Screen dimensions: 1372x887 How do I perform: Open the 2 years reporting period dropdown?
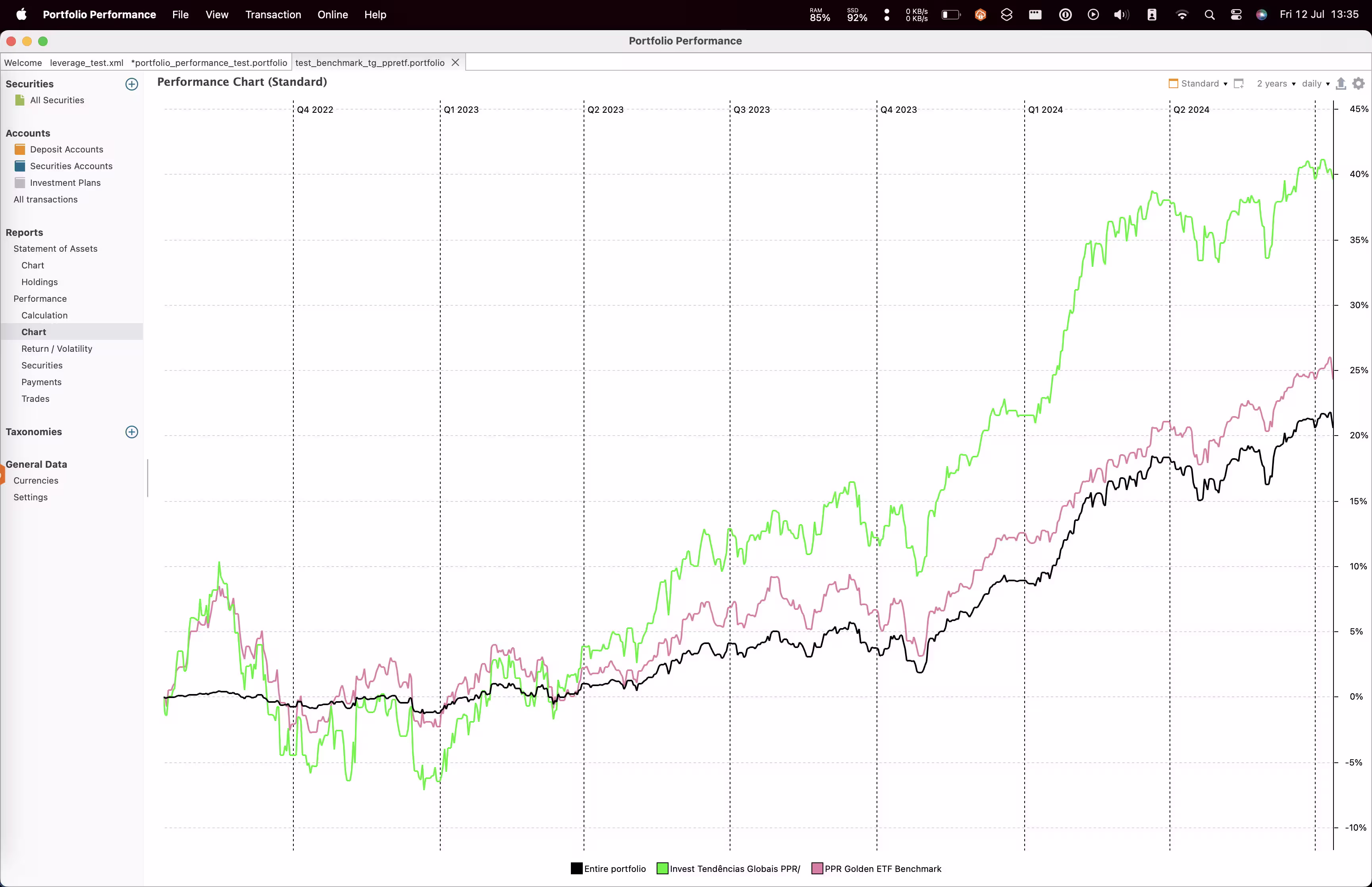click(x=1275, y=83)
